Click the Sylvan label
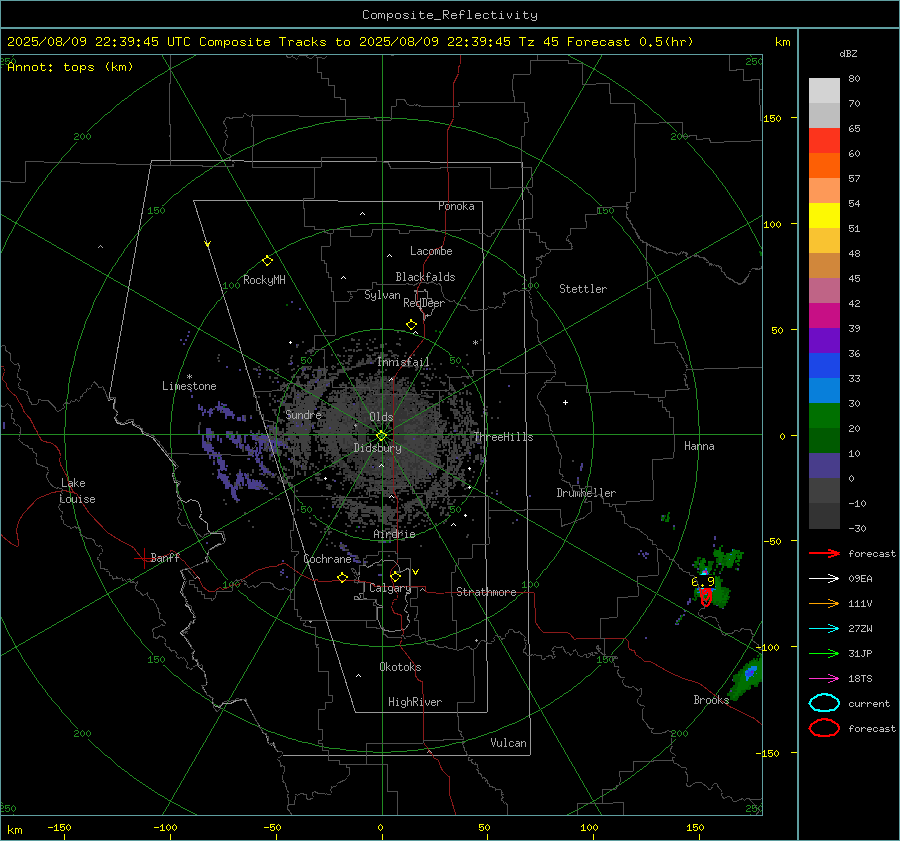Viewport: 900px width, 841px height. 382,295
